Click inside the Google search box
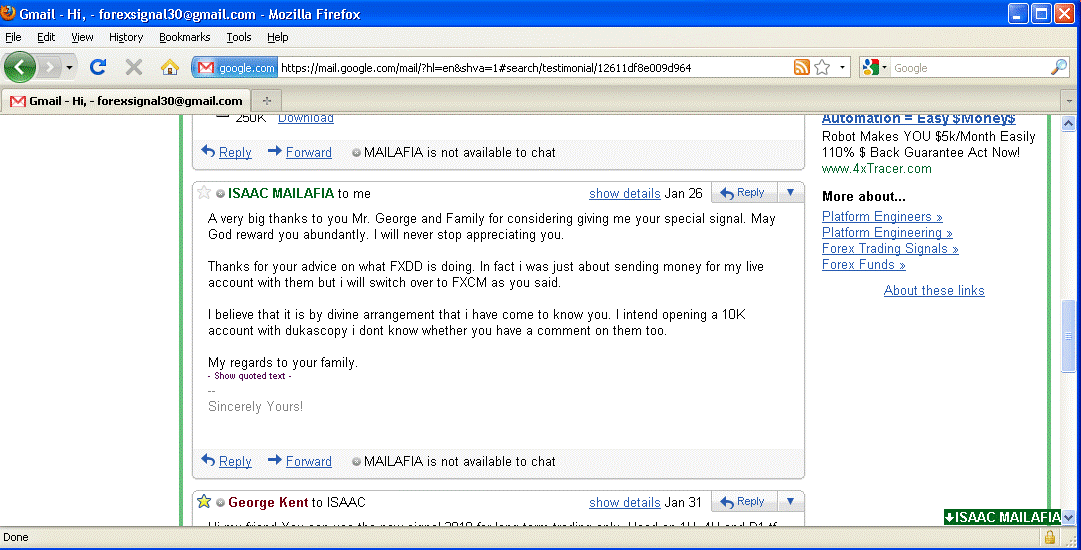The image size is (1081, 550). pos(969,68)
